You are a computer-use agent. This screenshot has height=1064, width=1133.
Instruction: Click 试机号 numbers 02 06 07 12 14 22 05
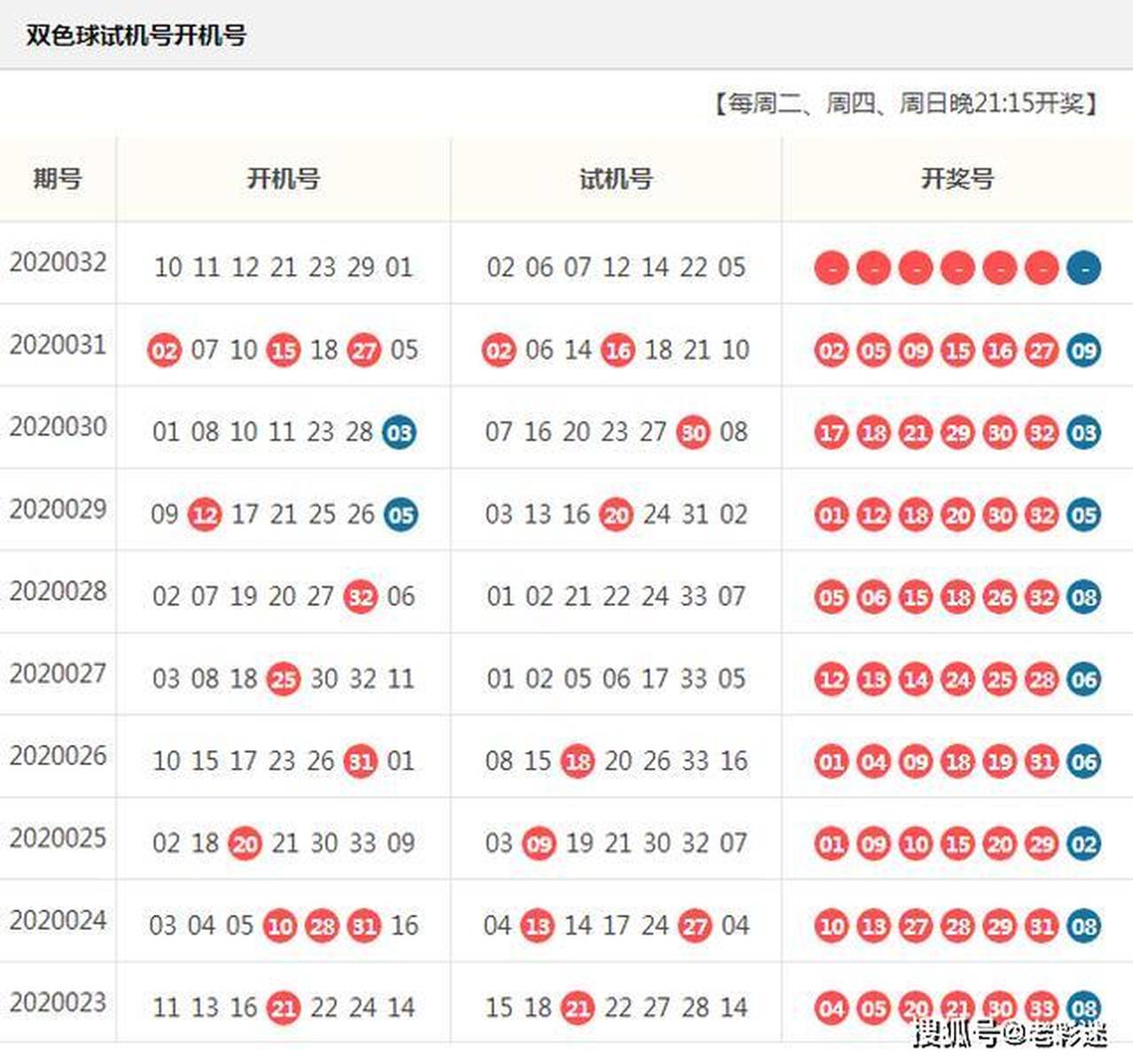[x=616, y=267]
